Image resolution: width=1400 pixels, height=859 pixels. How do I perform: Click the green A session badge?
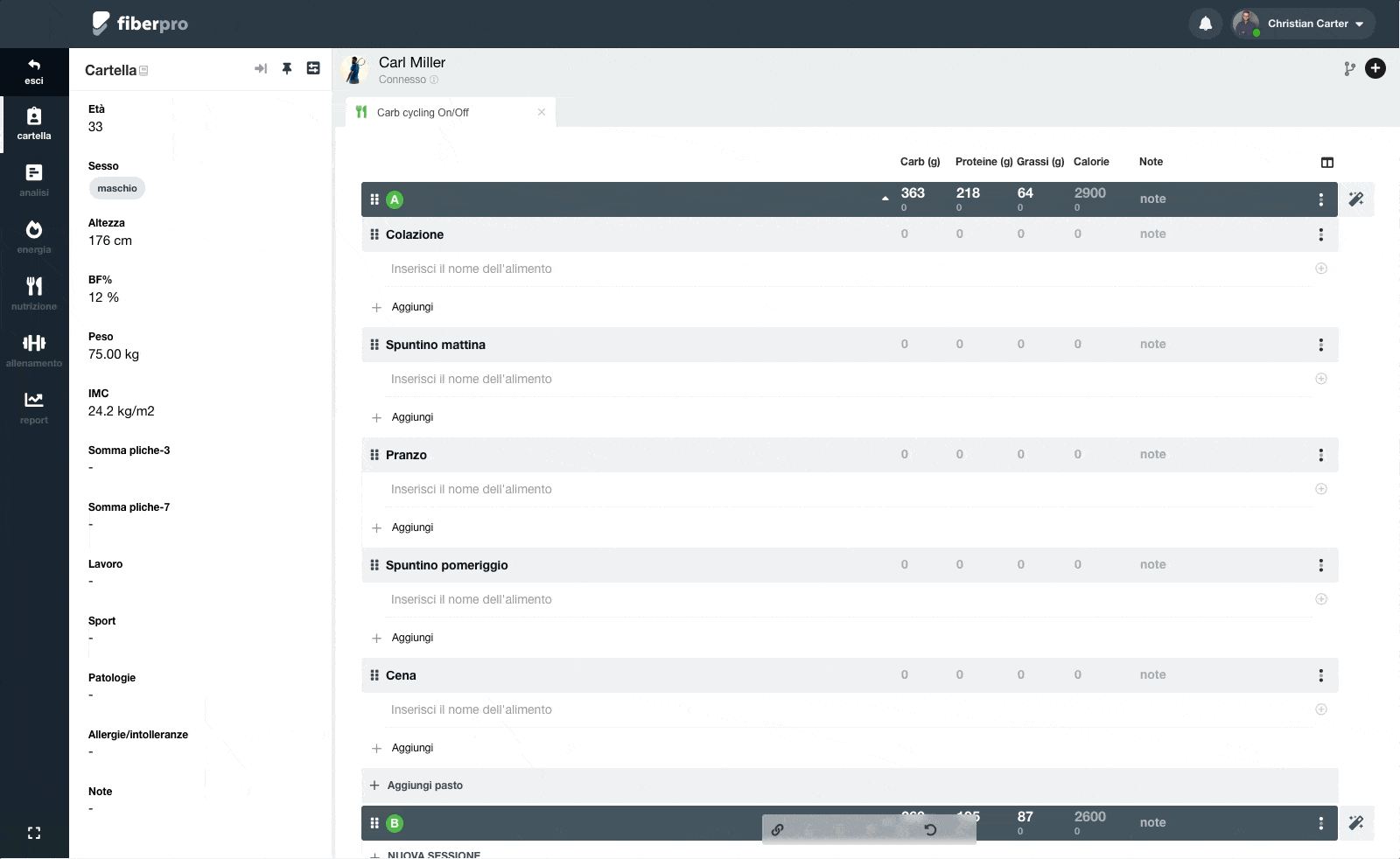(395, 199)
